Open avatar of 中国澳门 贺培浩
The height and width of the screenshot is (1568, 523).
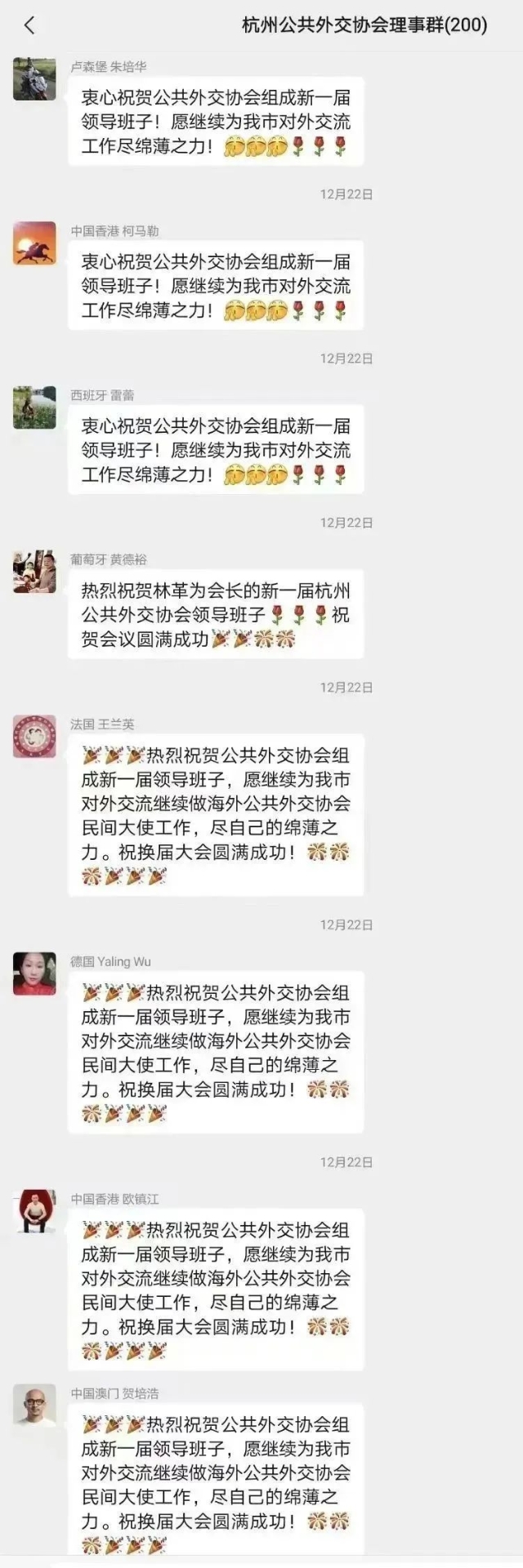(35, 1406)
